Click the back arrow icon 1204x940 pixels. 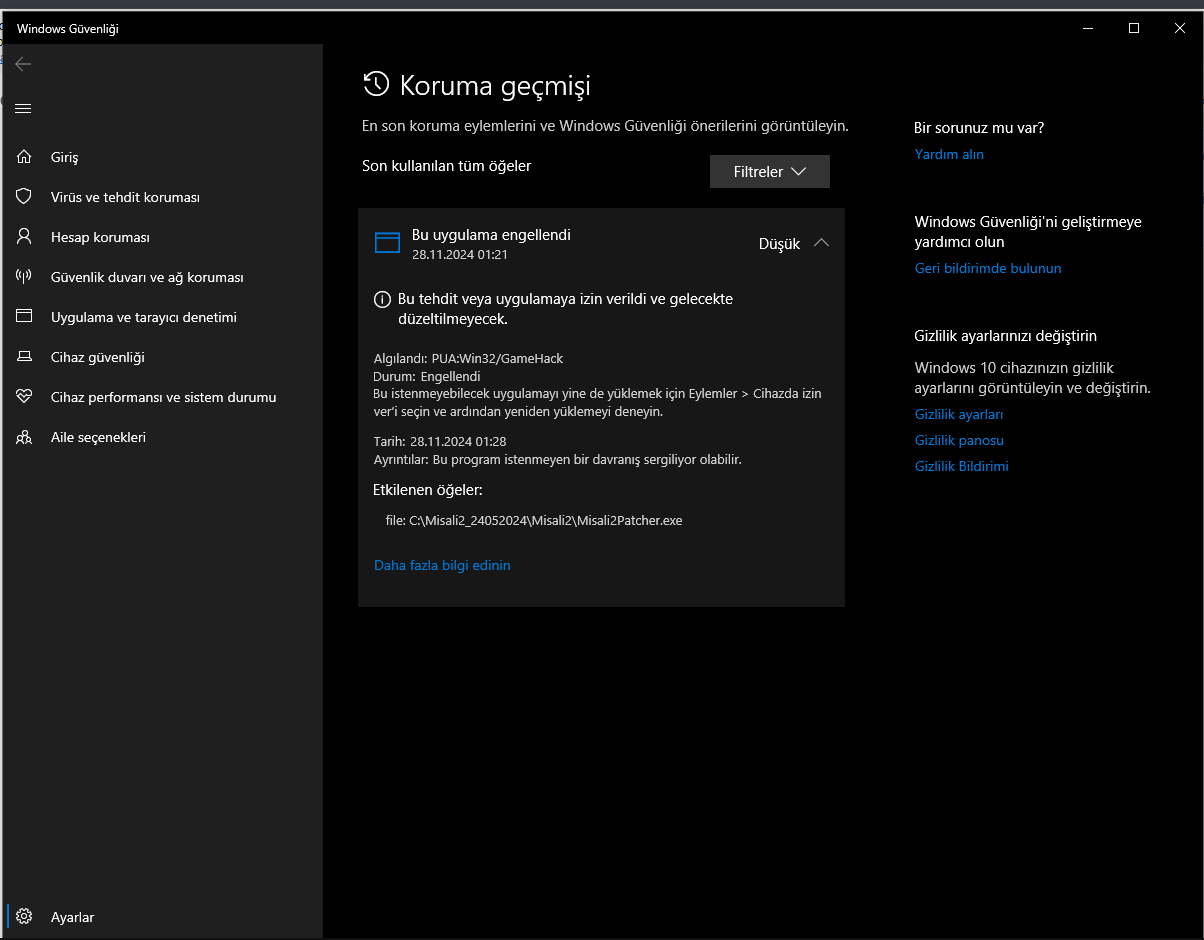click(x=23, y=64)
